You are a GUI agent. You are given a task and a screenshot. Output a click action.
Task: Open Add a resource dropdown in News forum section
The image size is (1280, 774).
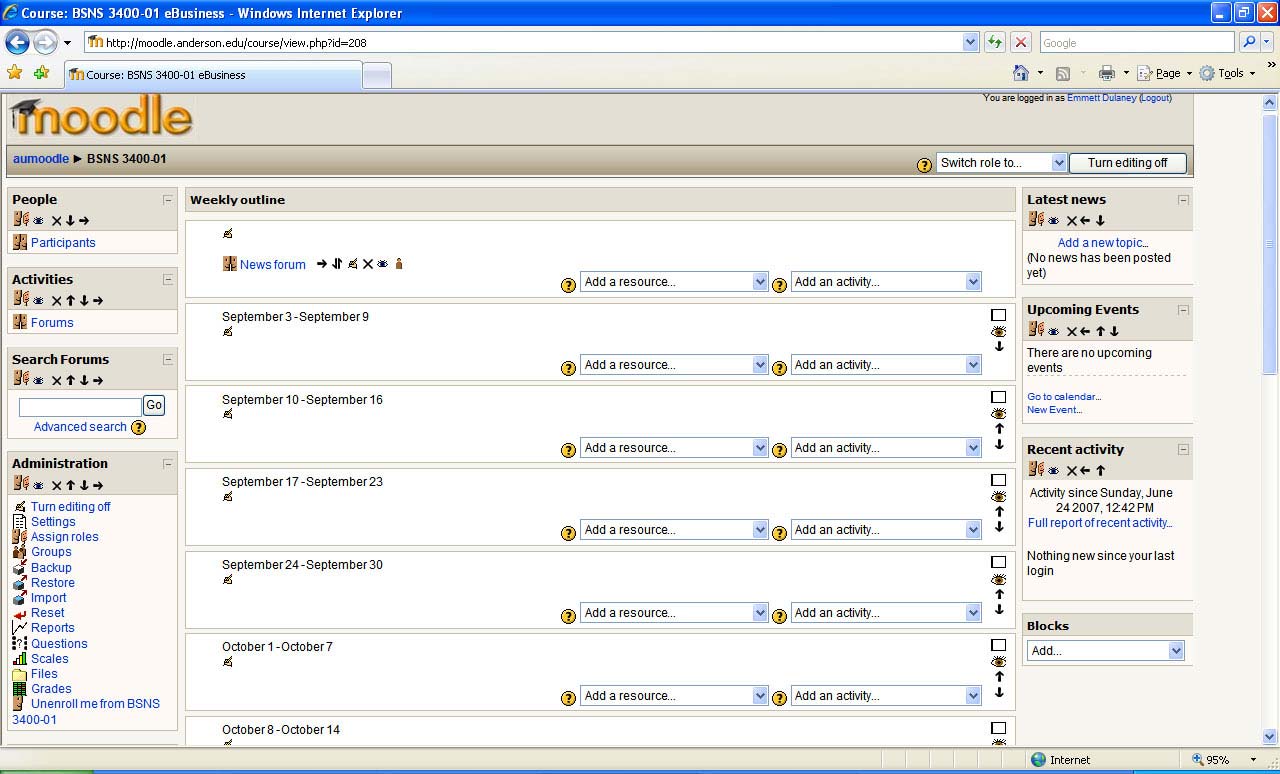tap(674, 282)
